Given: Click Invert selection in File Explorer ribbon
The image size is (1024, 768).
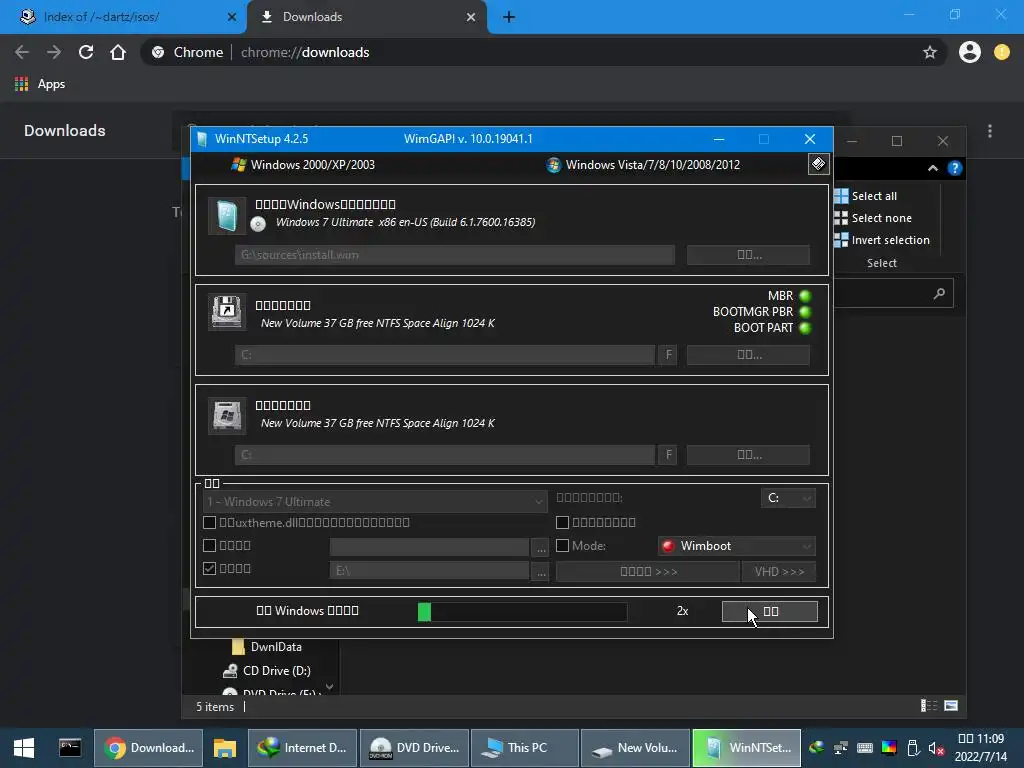Looking at the screenshot, I should pos(882,240).
